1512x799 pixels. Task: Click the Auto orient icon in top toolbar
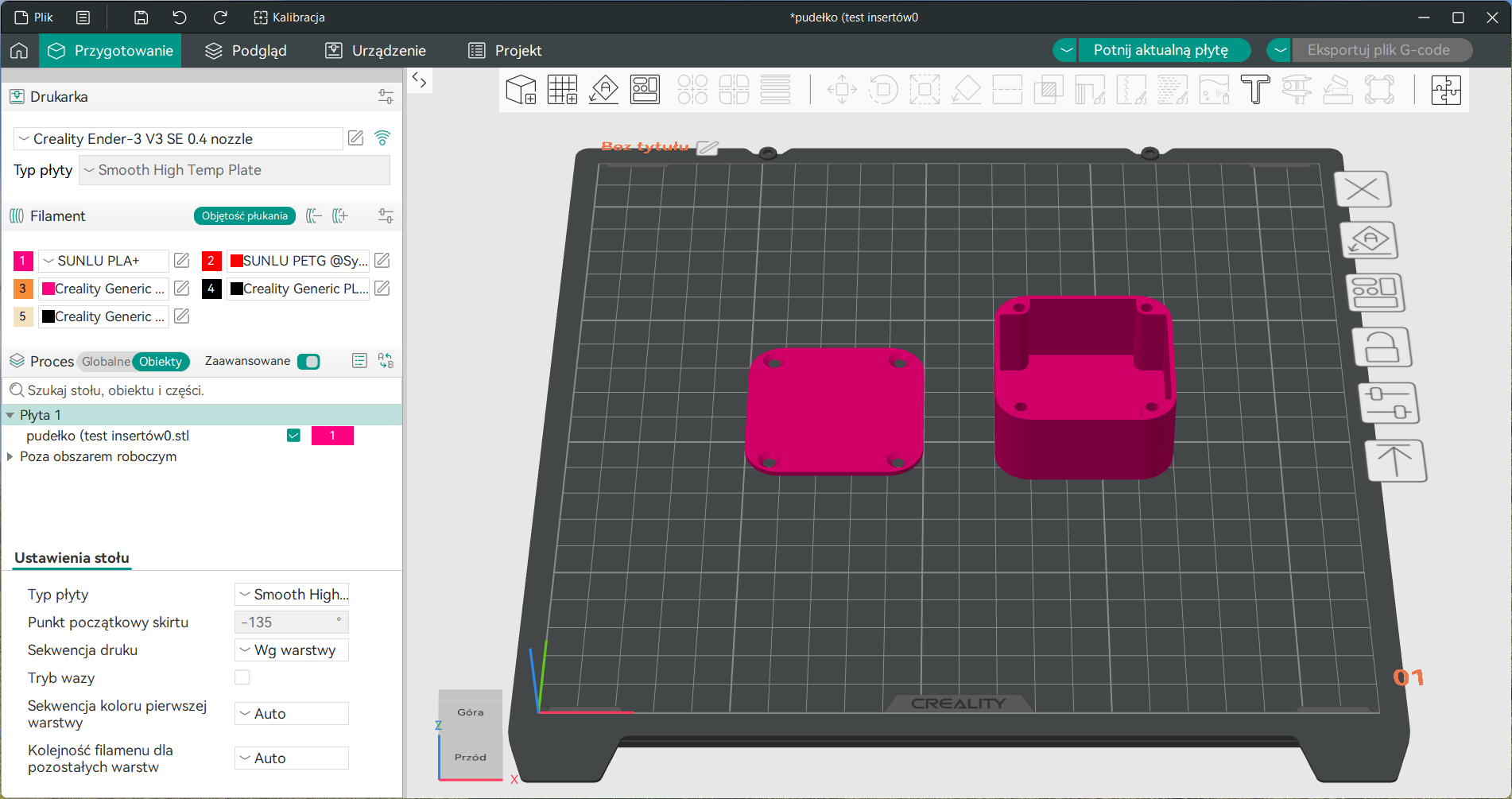coord(604,89)
